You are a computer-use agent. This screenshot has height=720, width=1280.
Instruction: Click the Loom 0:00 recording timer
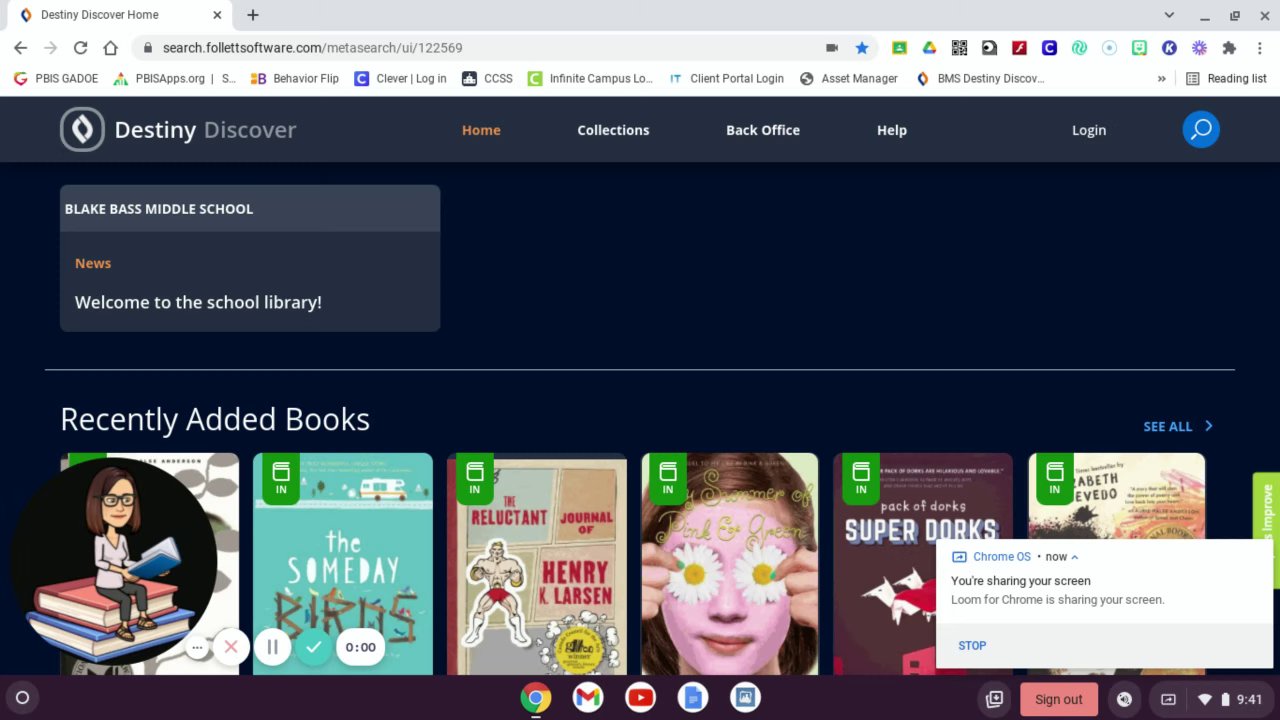(x=361, y=647)
